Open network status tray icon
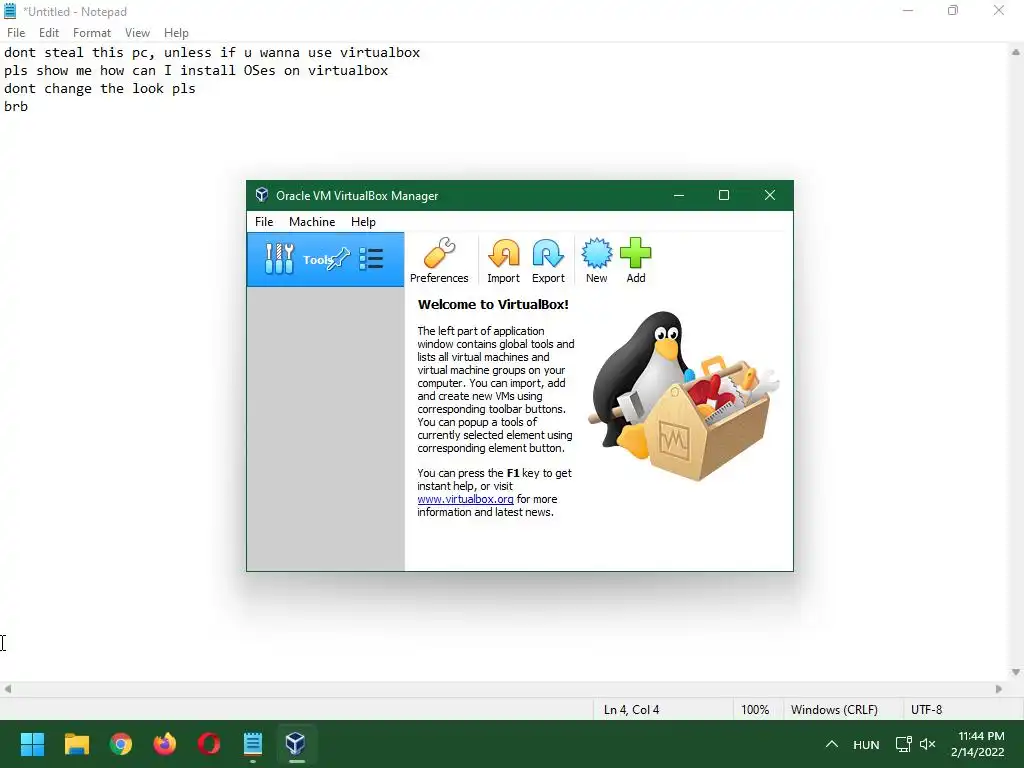This screenshot has width=1024, height=768. pos(903,744)
